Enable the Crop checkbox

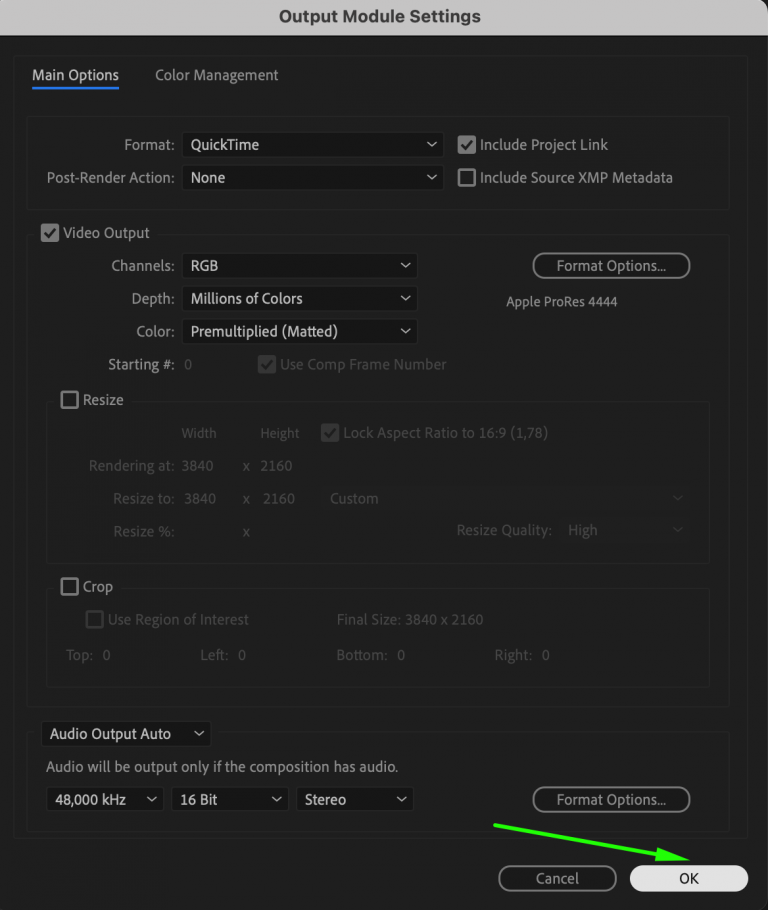69,586
